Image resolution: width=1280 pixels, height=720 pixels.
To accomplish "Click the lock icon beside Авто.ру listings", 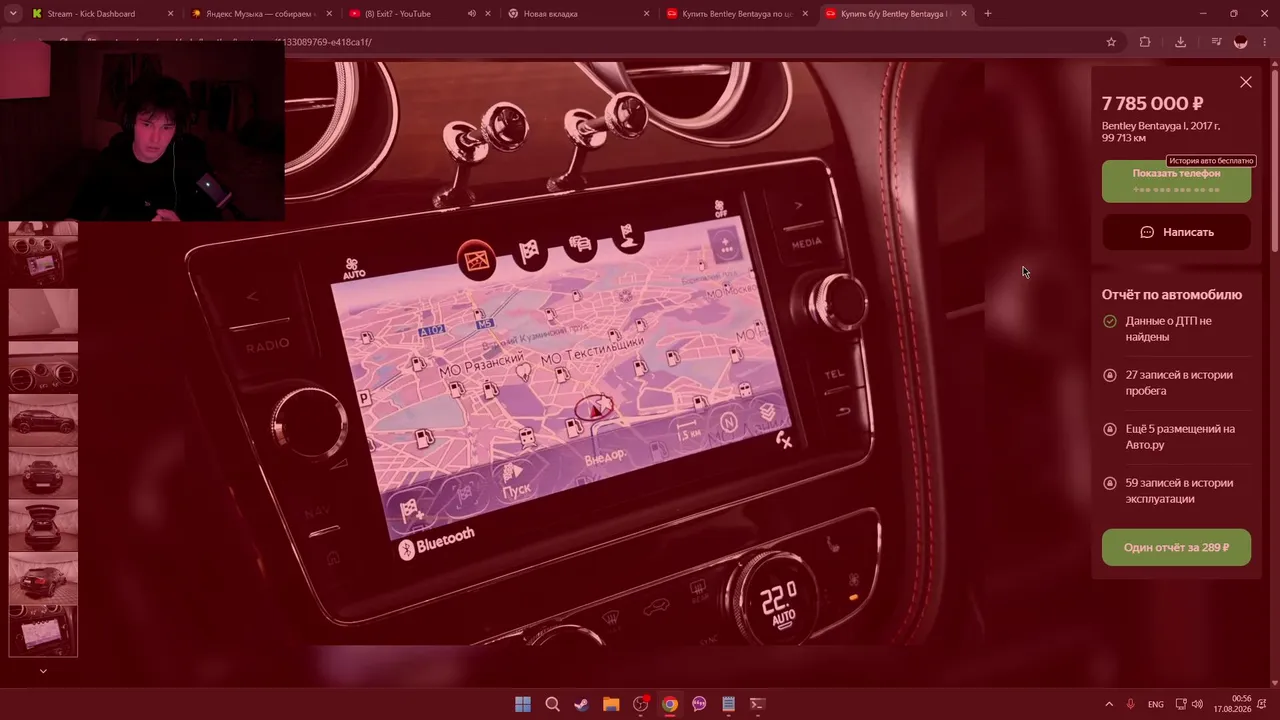I will coord(1109,429).
